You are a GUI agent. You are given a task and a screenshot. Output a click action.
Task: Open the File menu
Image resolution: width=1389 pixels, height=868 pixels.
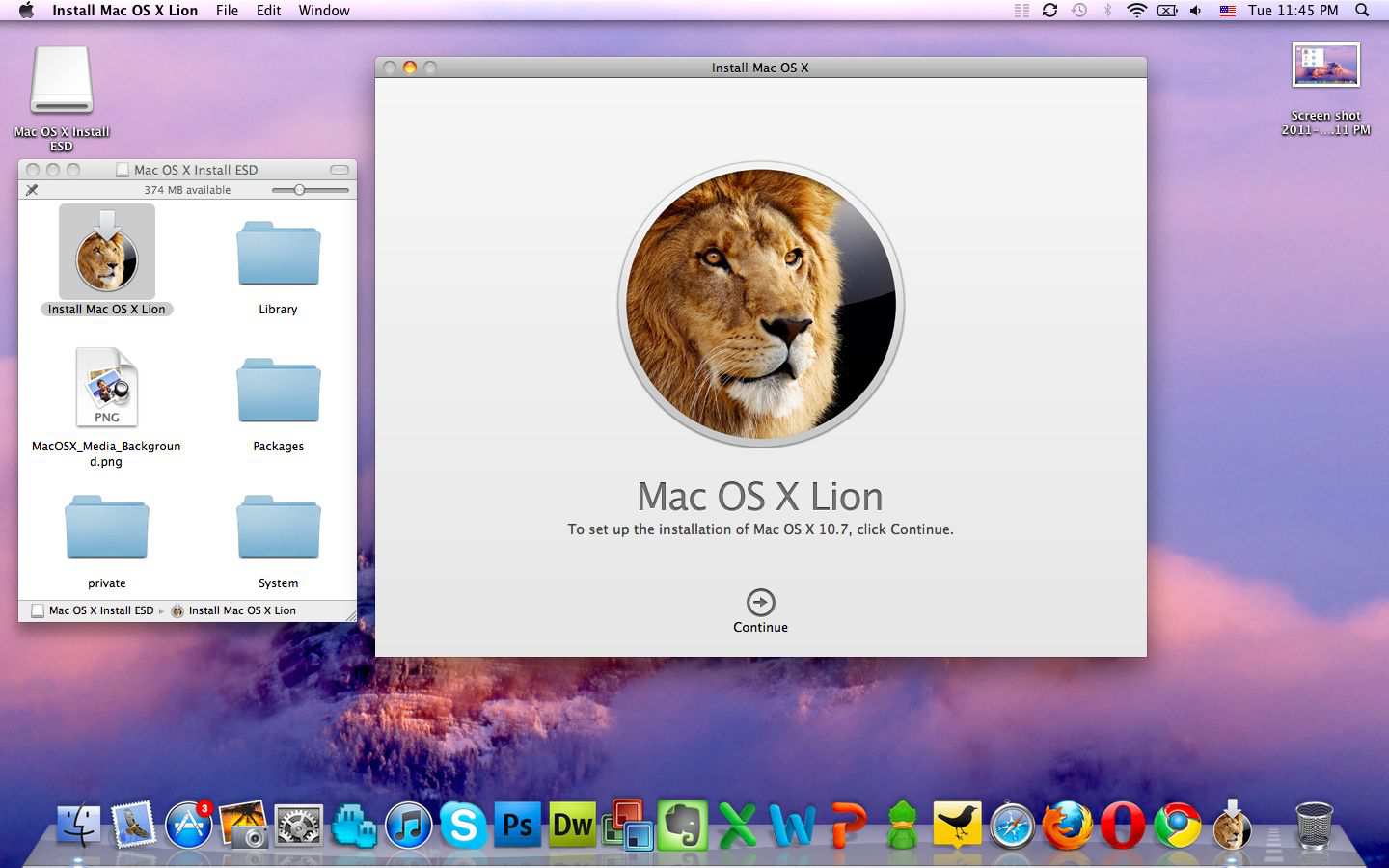(x=227, y=11)
